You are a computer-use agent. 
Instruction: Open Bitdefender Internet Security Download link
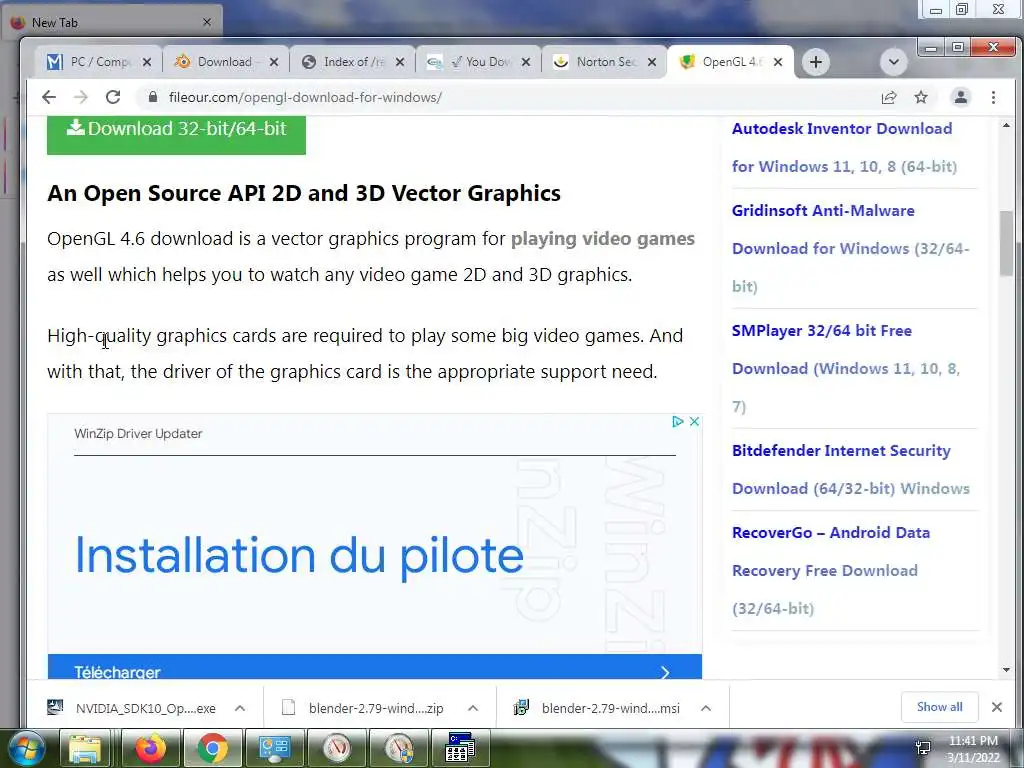[x=850, y=470]
